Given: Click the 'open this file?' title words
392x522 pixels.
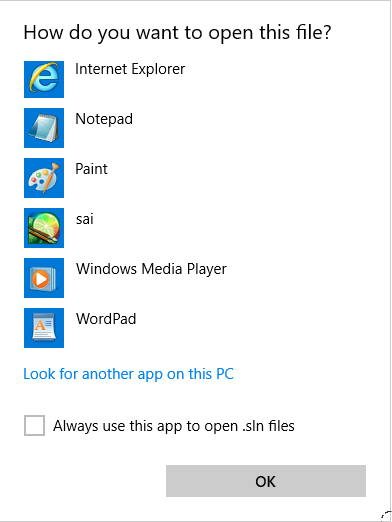Looking at the screenshot, I should click(x=270, y=33).
